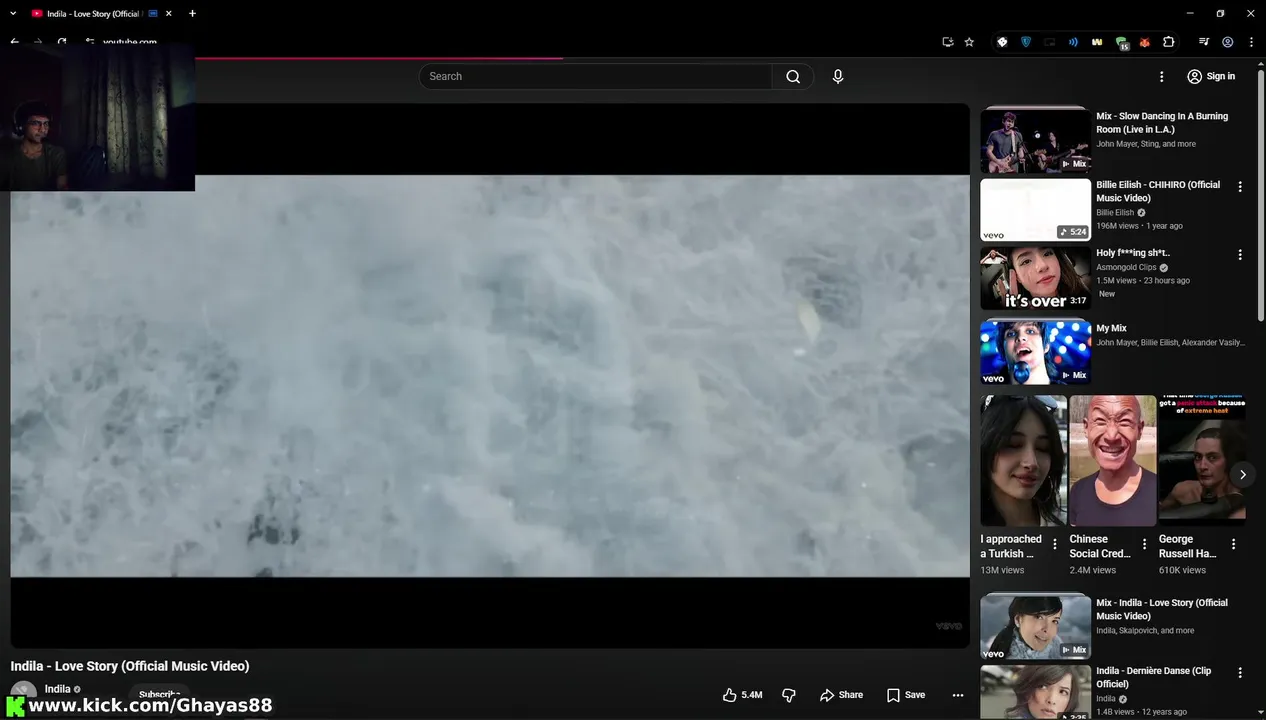Dislike the video with thumbs-down
This screenshot has width=1266, height=720.
pos(788,695)
